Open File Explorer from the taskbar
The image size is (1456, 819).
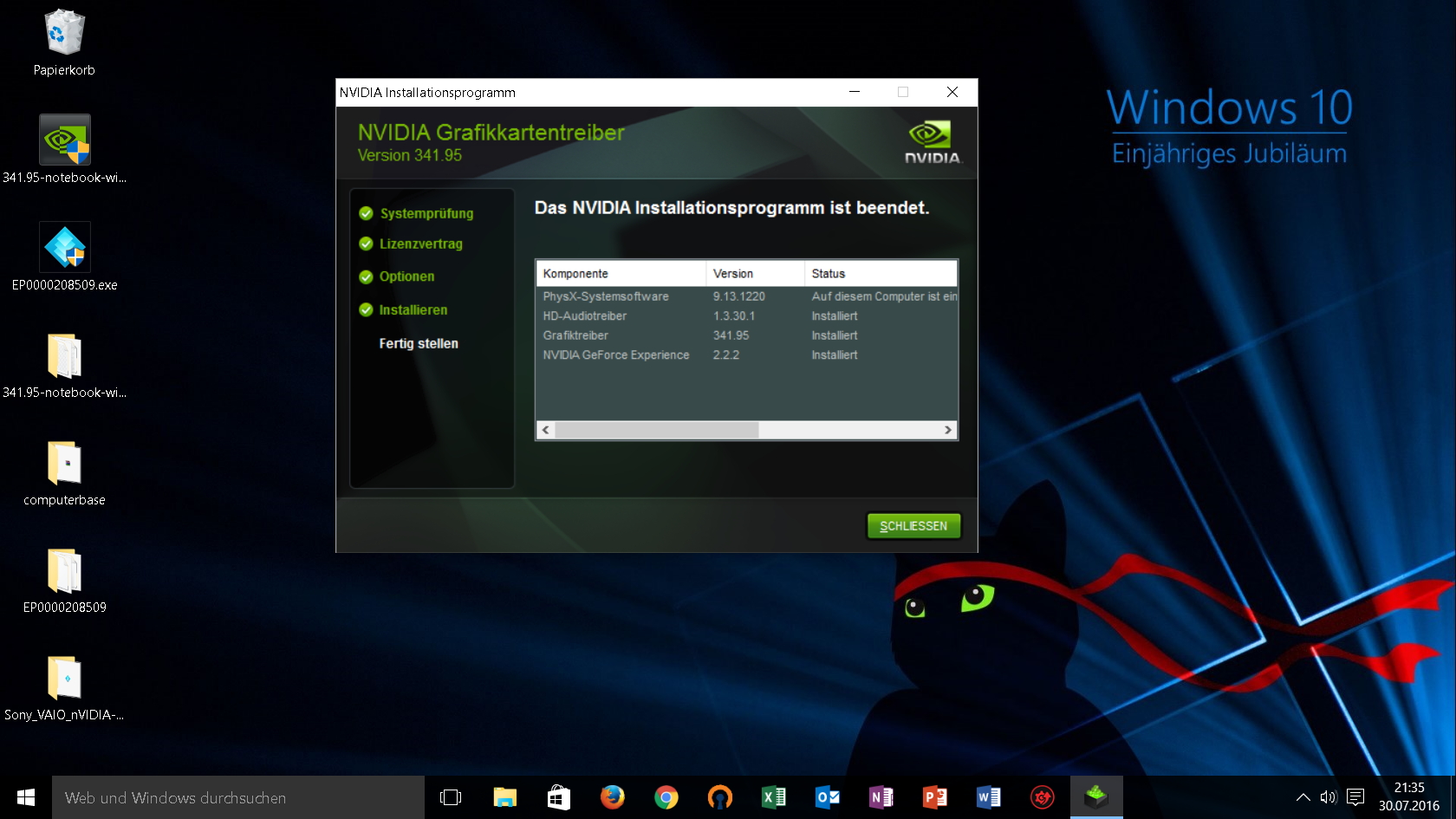[x=504, y=797]
